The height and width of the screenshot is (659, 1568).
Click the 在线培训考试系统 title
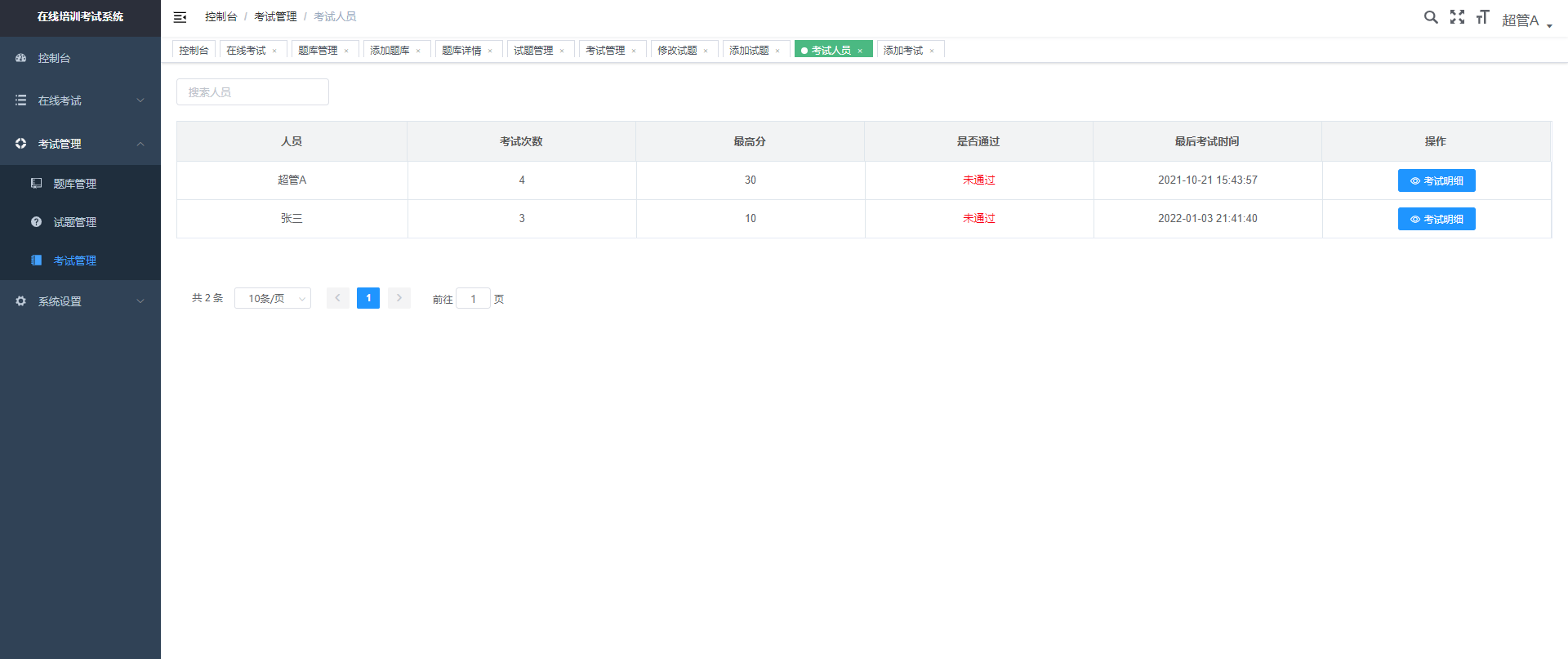click(x=80, y=16)
